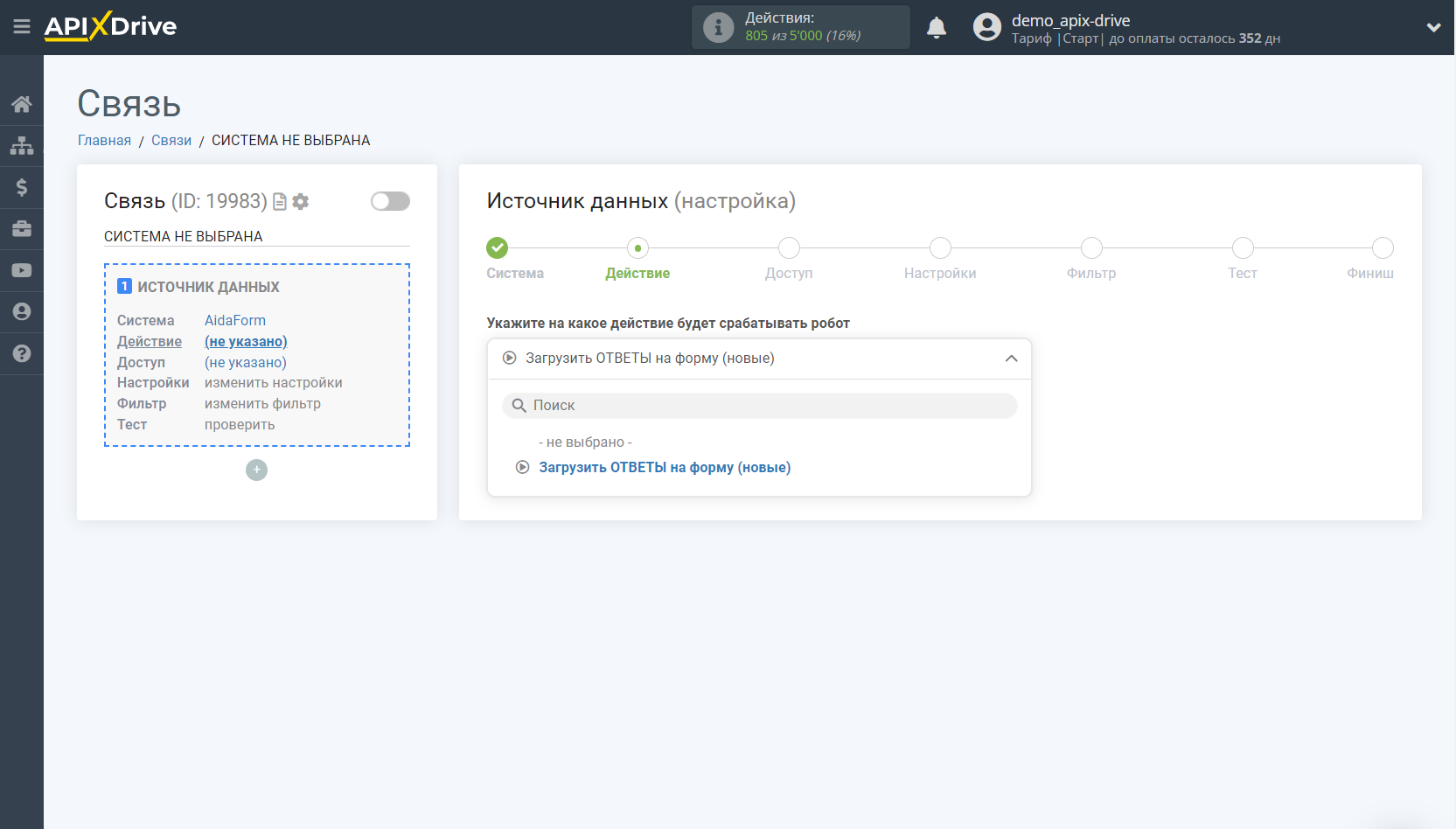Click Доступ (не указано) link
The height and width of the screenshot is (829, 1456).
pos(246,362)
